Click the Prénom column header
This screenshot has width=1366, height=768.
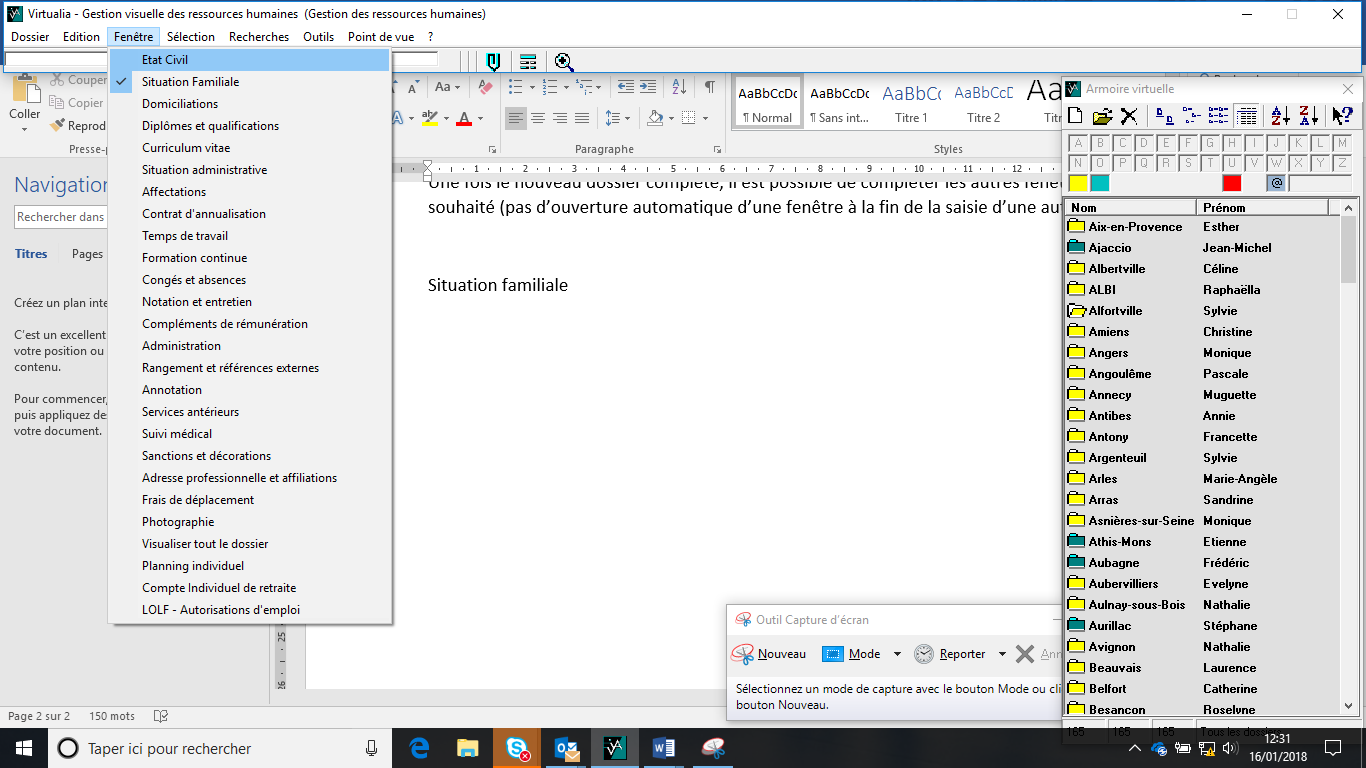click(1262, 208)
